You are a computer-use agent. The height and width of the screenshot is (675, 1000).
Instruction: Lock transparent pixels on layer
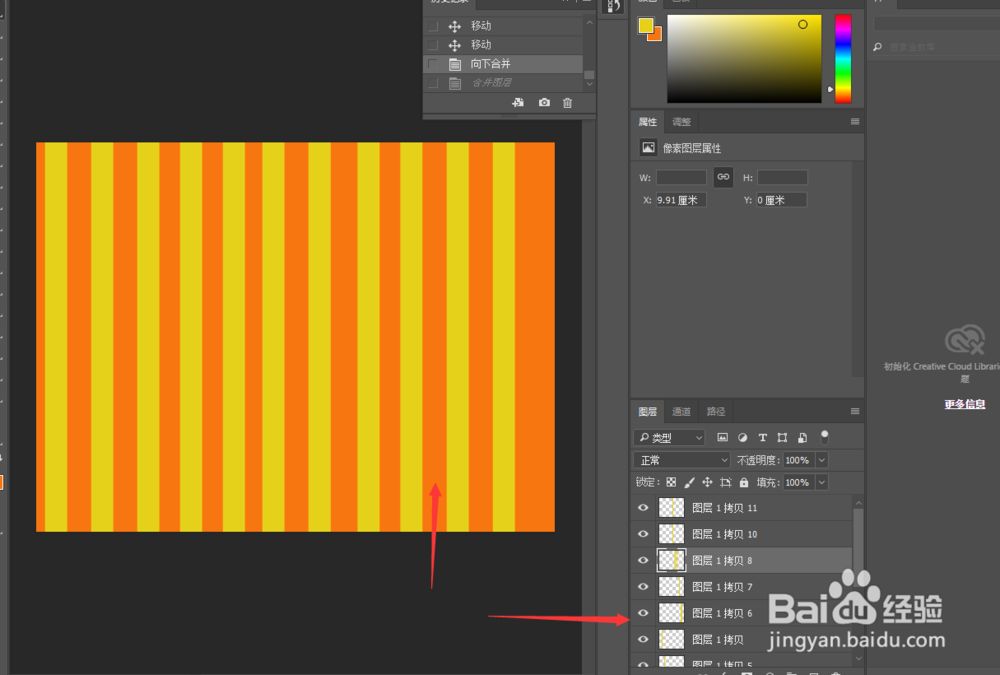click(x=671, y=482)
